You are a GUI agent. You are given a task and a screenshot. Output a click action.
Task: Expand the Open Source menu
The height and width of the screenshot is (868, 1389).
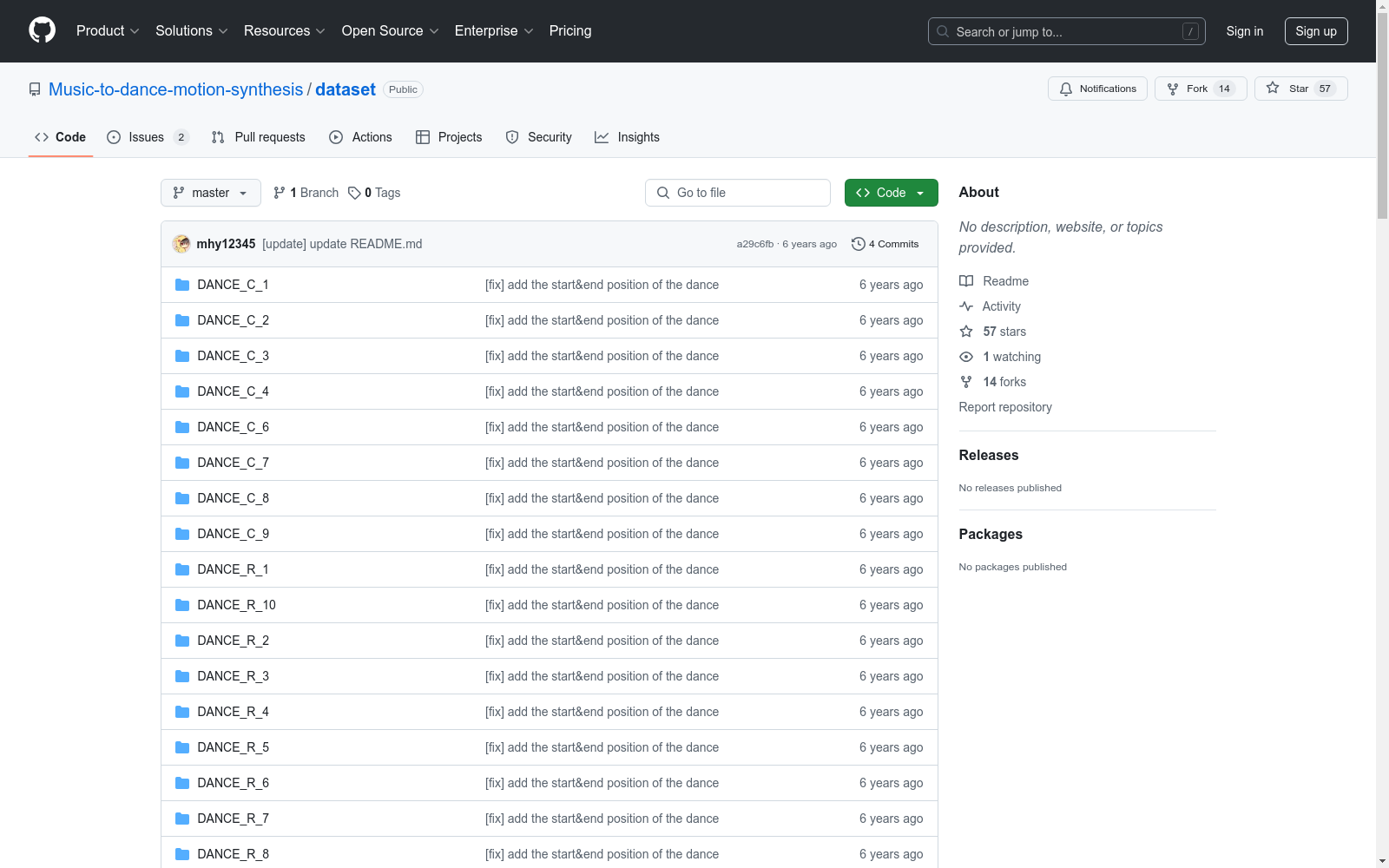(390, 30)
